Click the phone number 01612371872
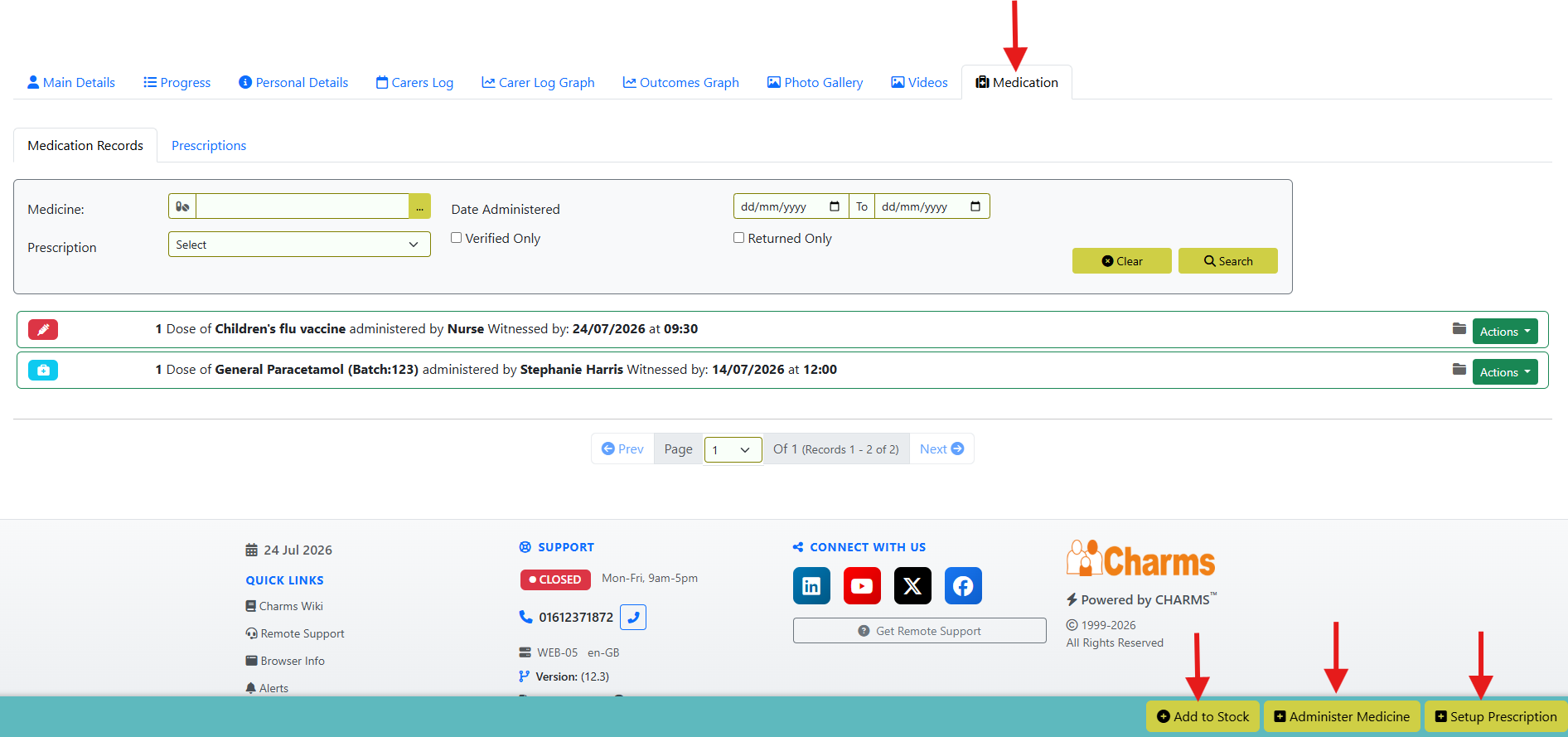The height and width of the screenshot is (737, 1568). click(576, 617)
